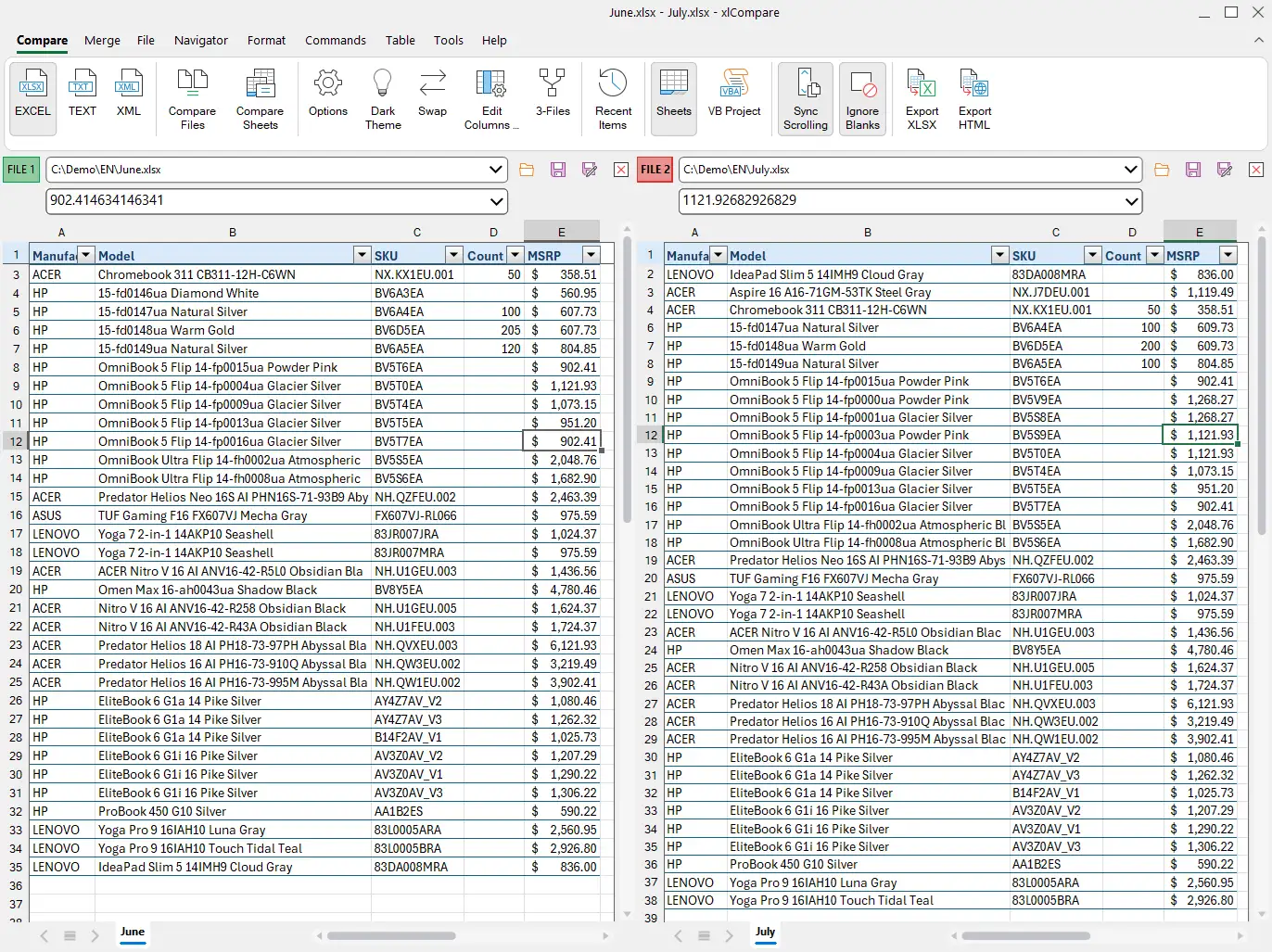Open the Help menu
This screenshot has width=1272, height=952.
(494, 41)
